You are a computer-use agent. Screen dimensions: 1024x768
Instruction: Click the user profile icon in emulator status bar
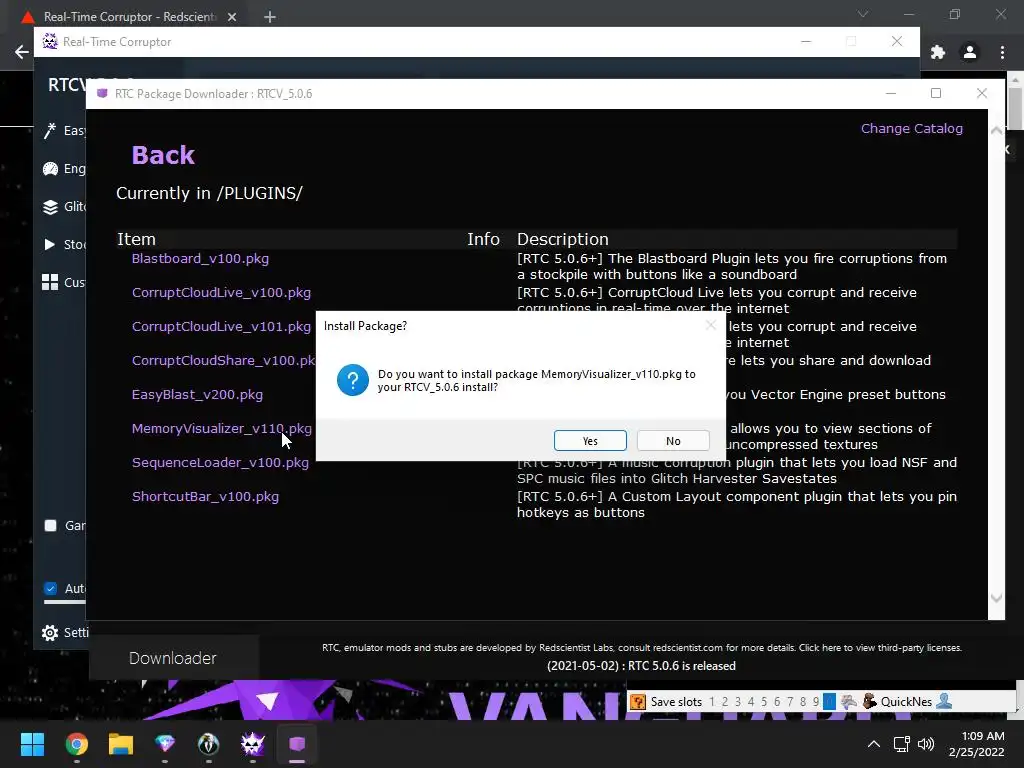point(944,701)
